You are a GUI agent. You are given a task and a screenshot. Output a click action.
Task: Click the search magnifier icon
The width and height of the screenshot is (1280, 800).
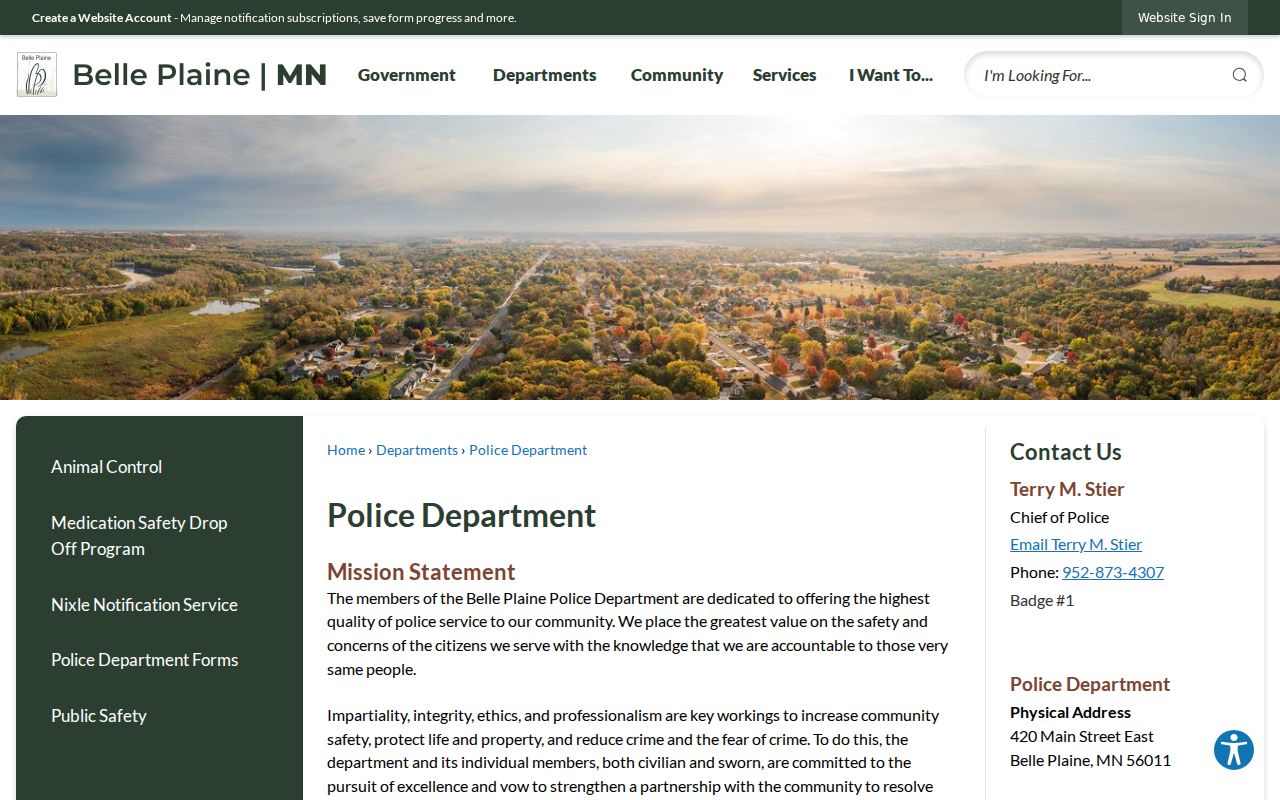click(1239, 75)
